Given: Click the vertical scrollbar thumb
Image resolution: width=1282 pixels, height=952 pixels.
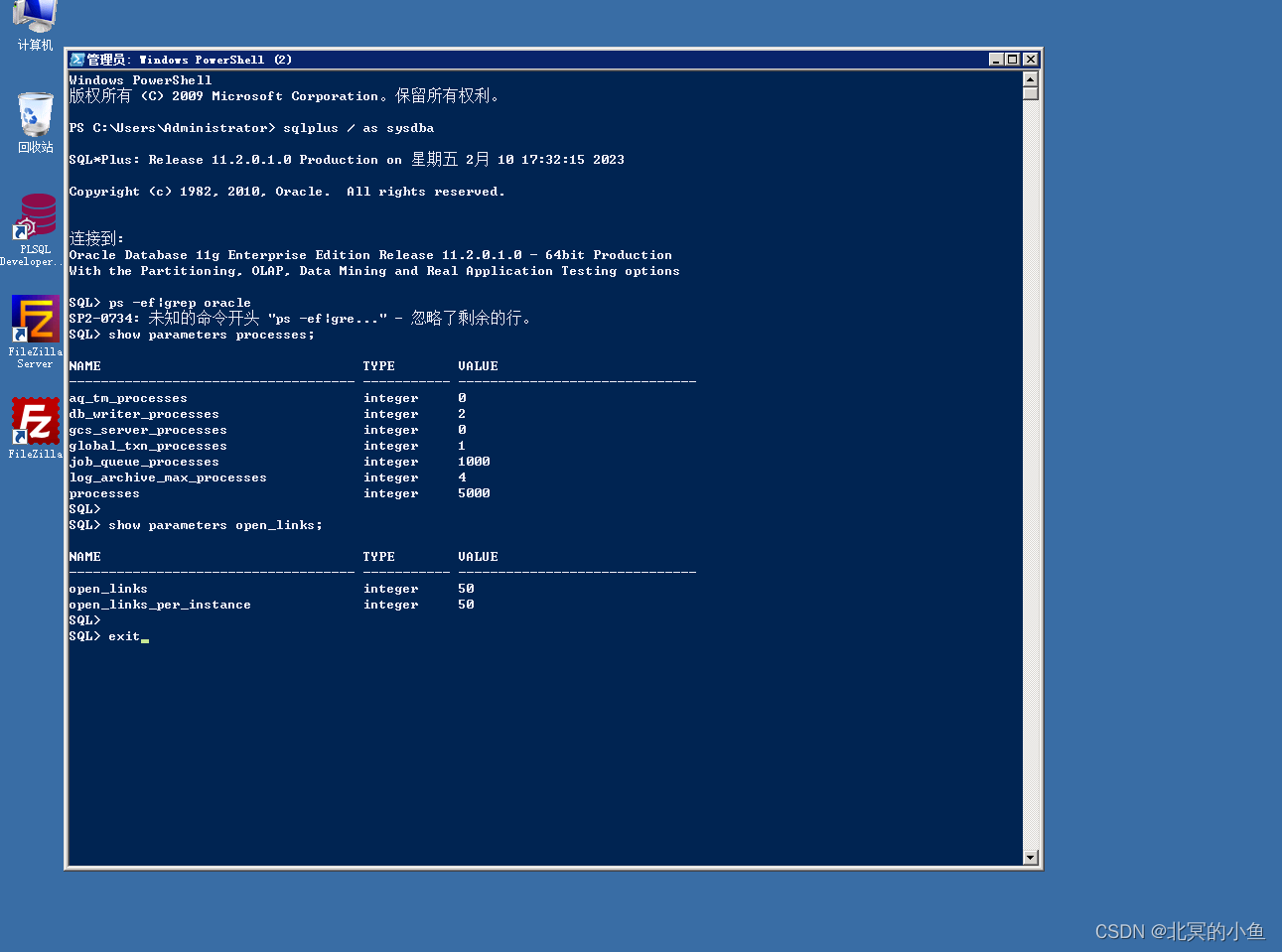Looking at the screenshot, I should [1030, 93].
